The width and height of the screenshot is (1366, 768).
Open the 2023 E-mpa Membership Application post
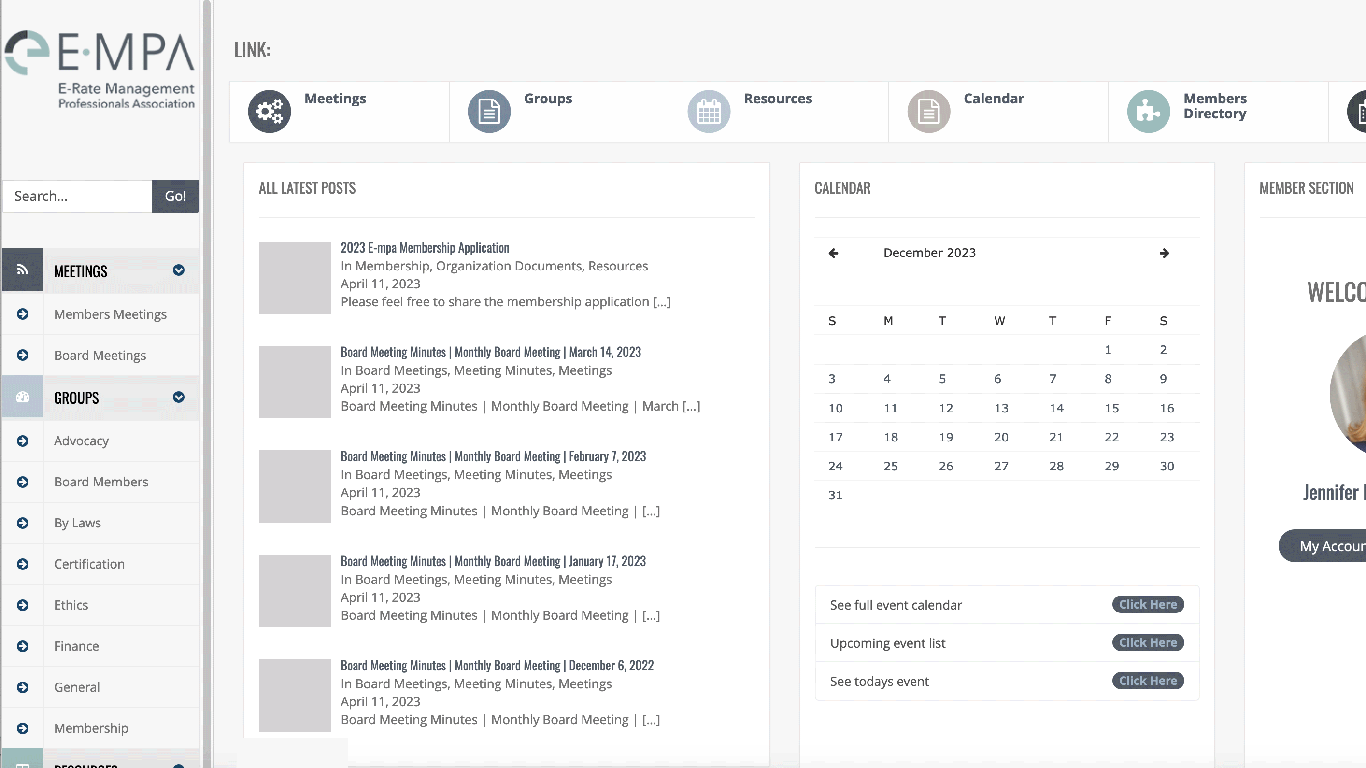pos(425,248)
